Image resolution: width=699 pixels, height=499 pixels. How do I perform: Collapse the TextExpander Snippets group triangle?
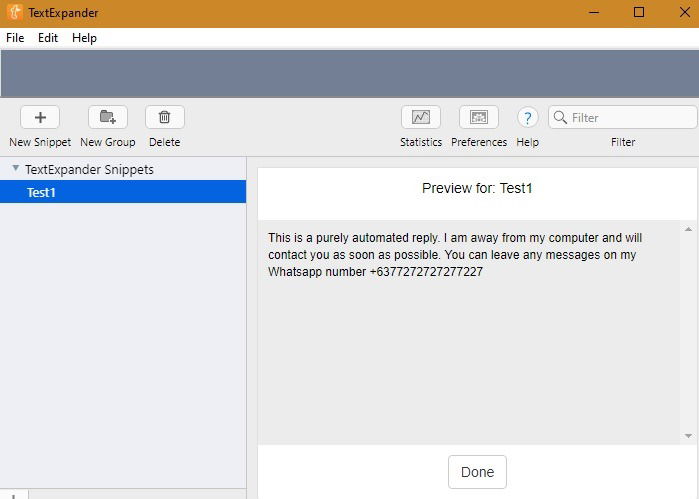(x=16, y=168)
